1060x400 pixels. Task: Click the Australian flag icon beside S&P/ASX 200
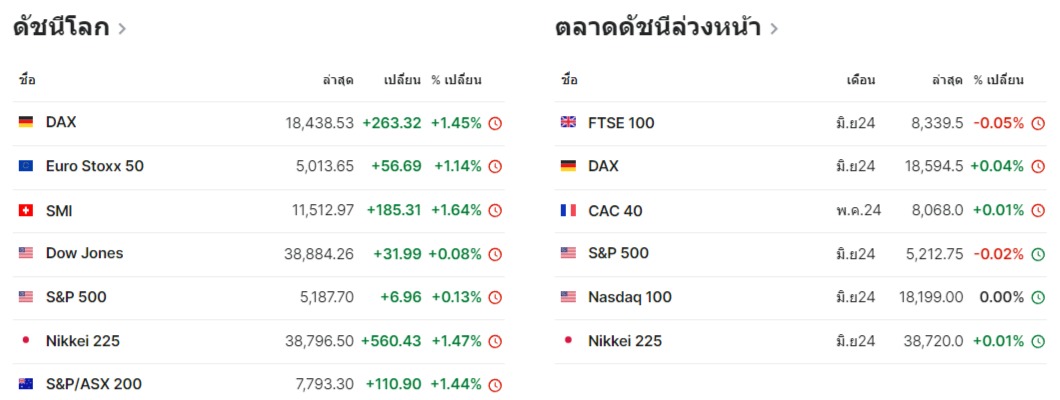(26, 384)
